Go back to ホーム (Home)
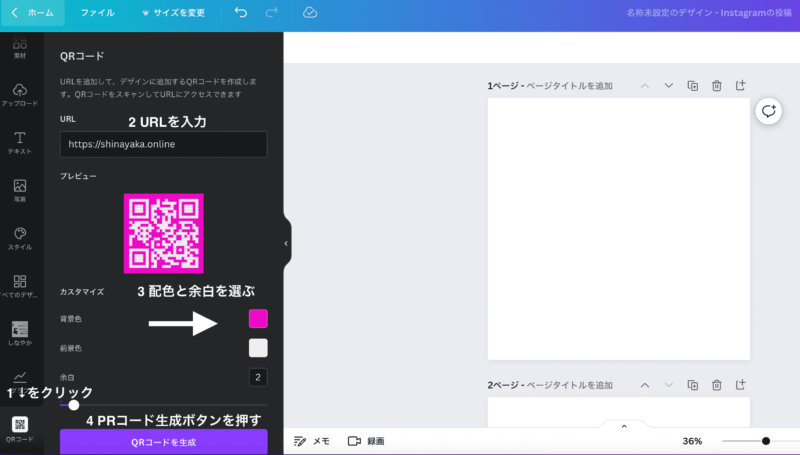 tap(33, 13)
